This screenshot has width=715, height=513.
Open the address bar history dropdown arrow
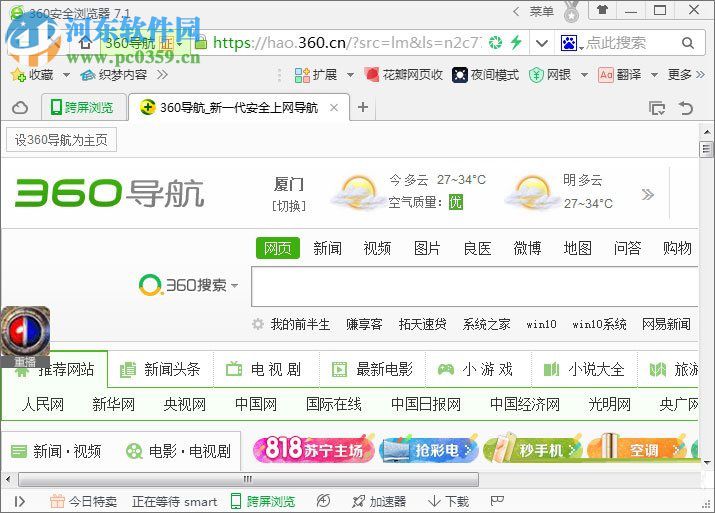pos(542,43)
